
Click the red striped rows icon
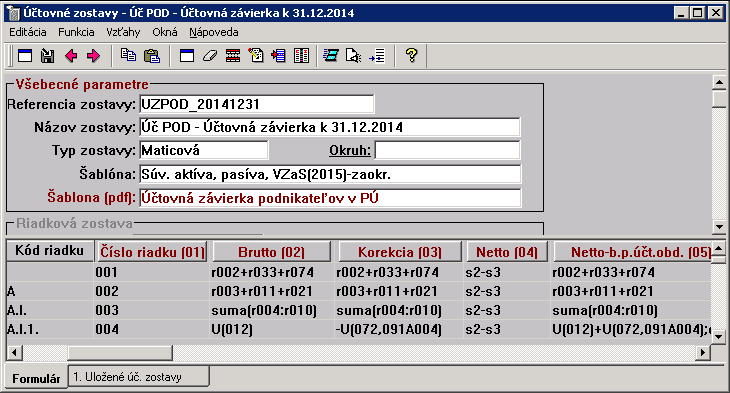point(233,56)
